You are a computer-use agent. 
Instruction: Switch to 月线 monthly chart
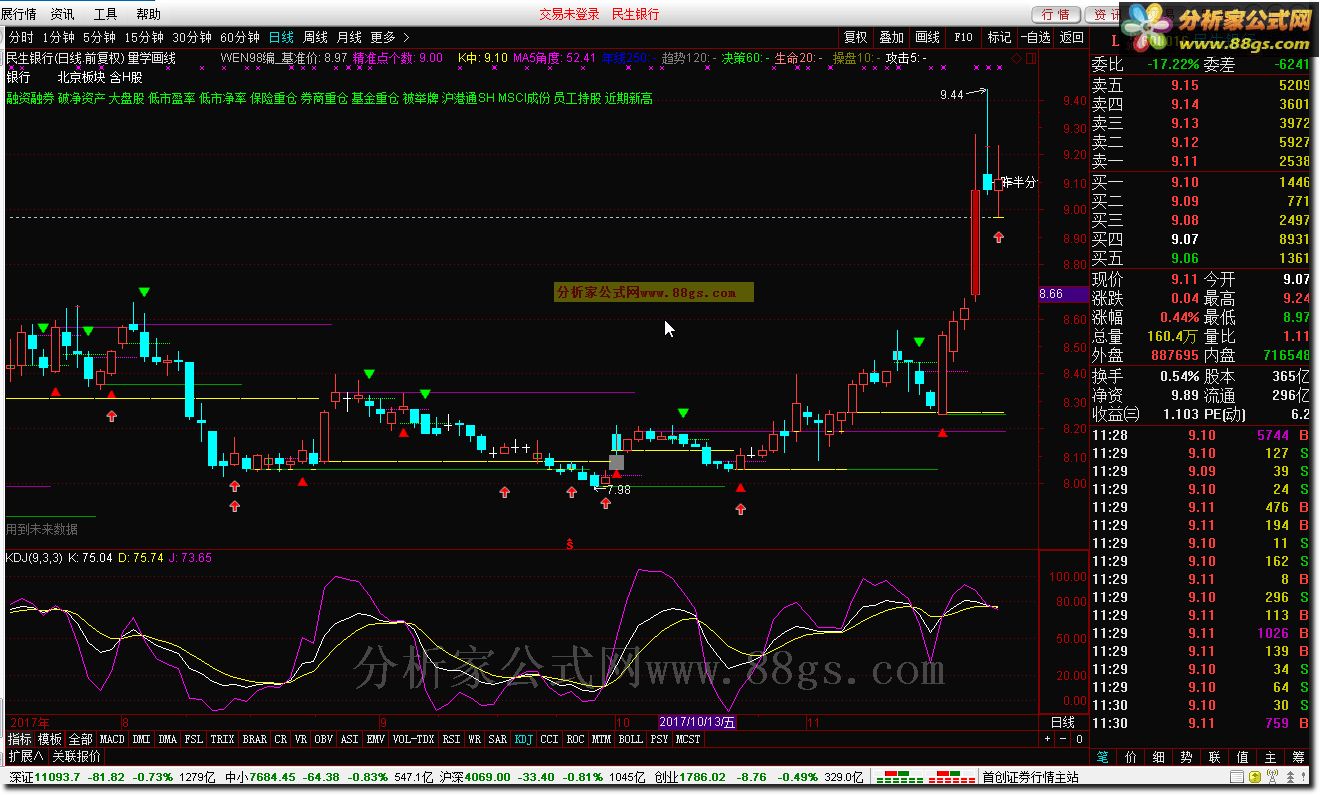pyautogui.click(x=349, y=37)
